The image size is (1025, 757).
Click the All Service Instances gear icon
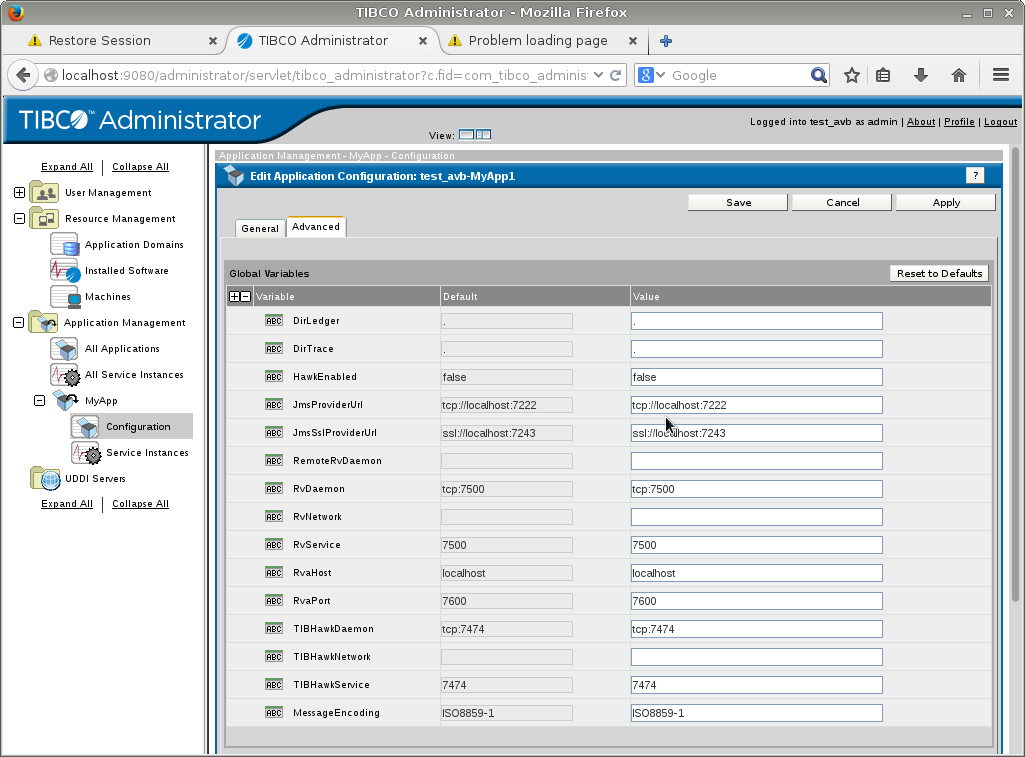pos(64,375)
